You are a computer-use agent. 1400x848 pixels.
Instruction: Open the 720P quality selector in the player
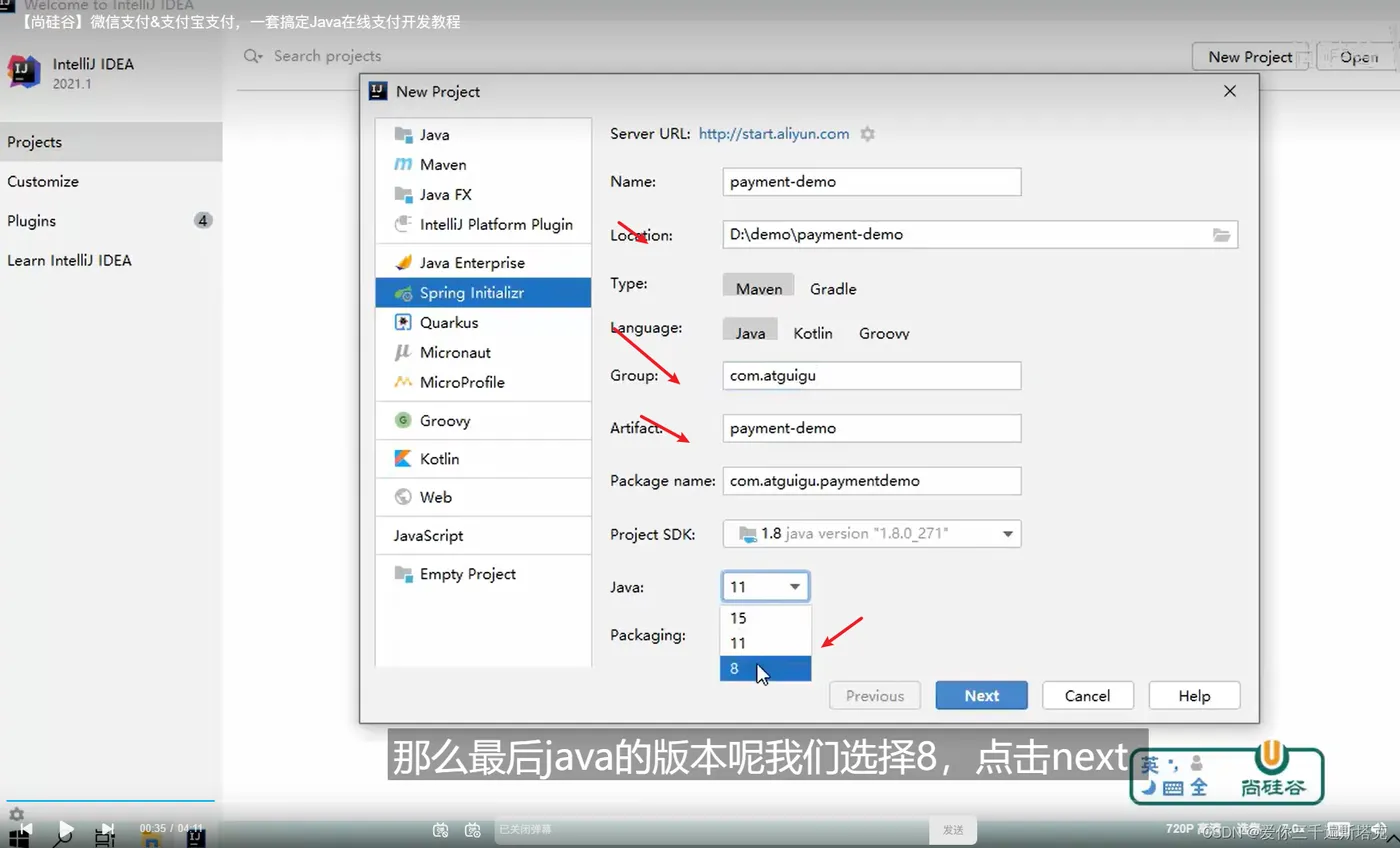[1193, 829]
